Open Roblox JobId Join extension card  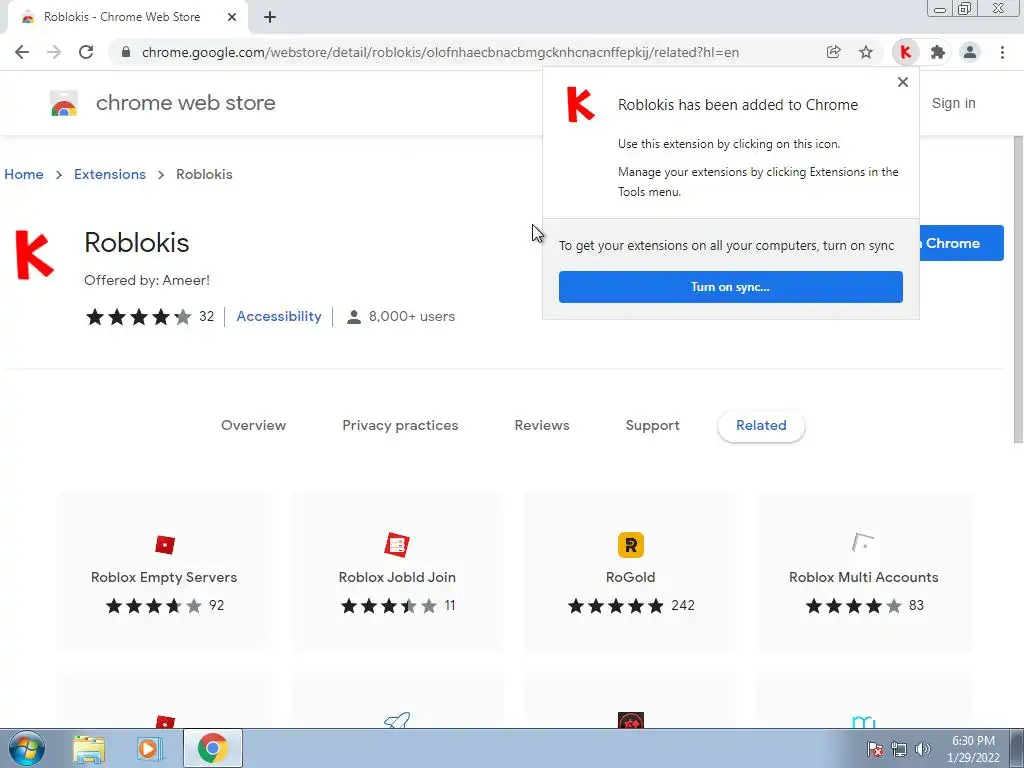[x=397, y=572]
